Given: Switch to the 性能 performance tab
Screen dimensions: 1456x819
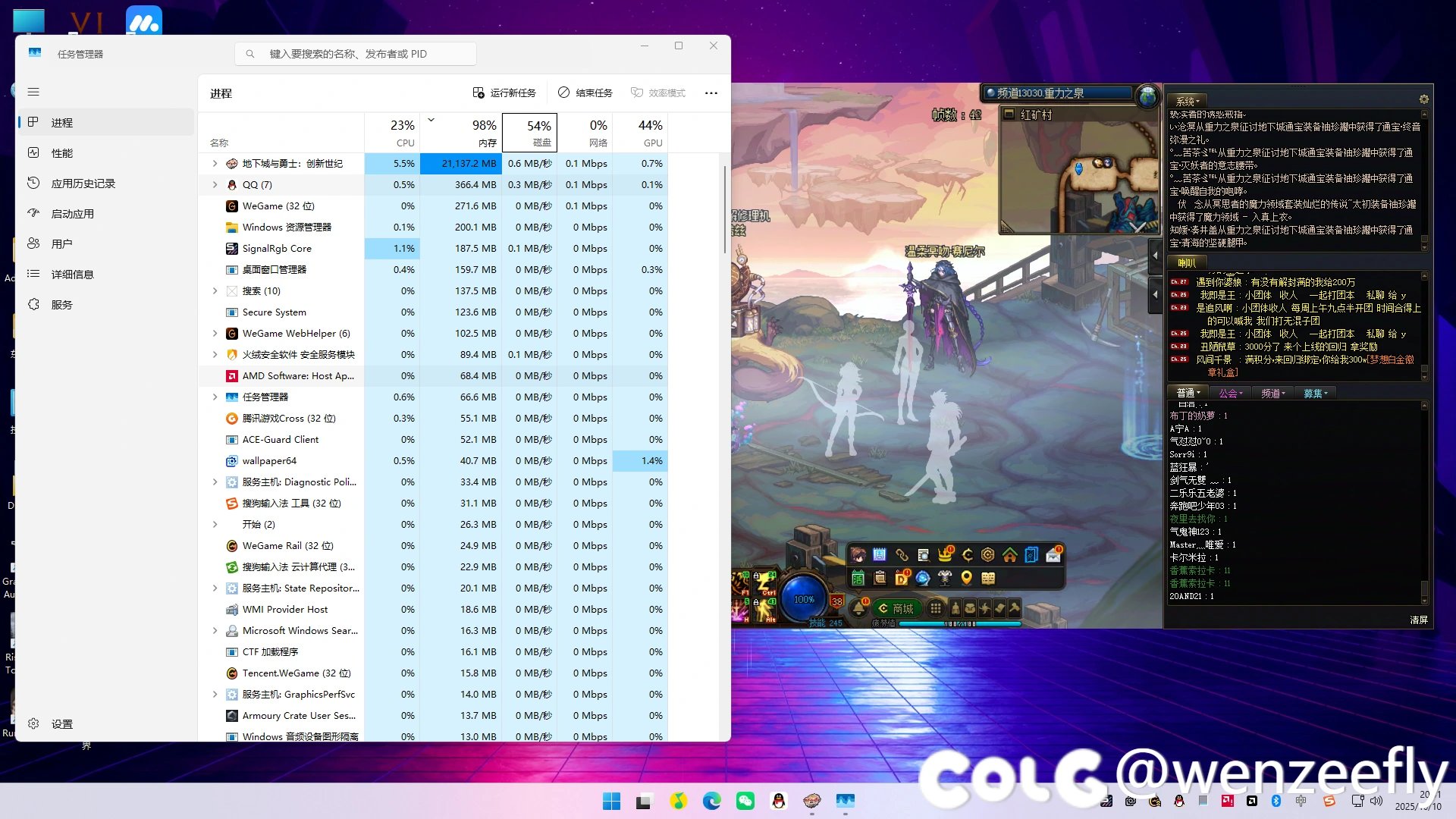Looking at the screenshot, I should pos(62,153).
